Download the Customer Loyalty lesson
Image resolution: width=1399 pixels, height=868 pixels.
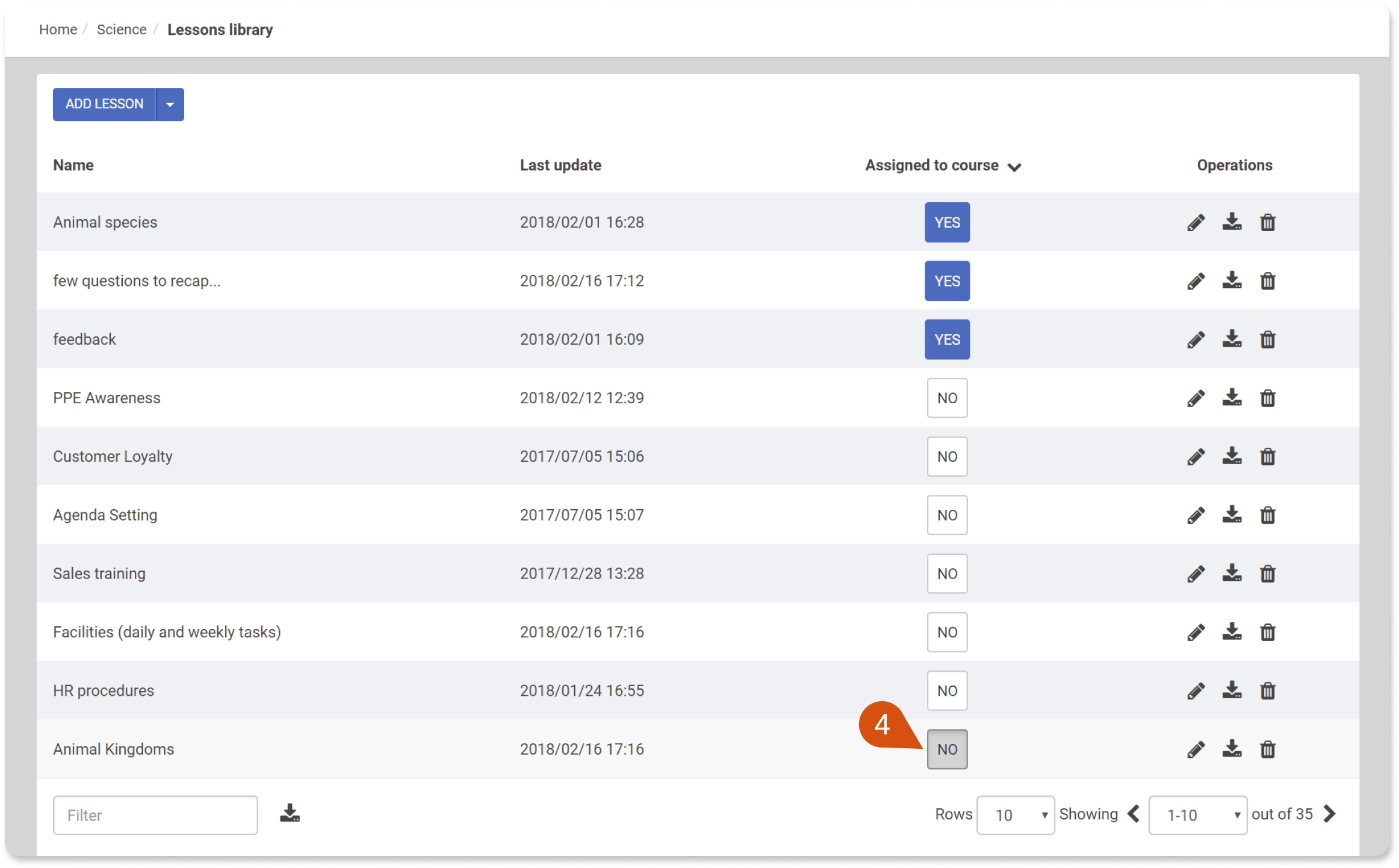1232,456
